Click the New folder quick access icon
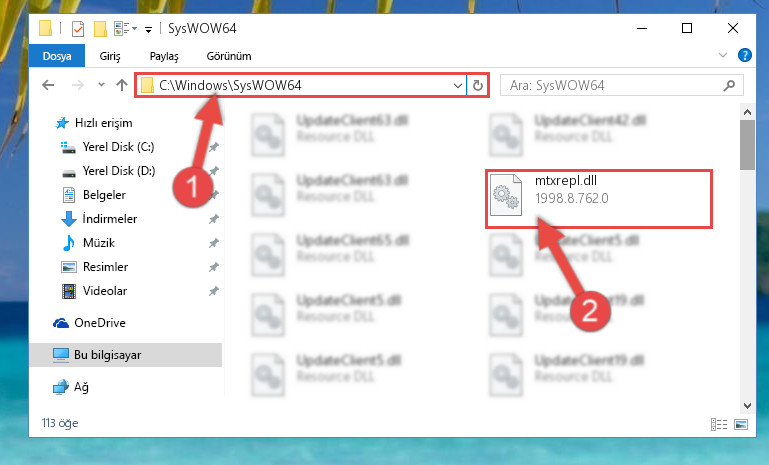769x465 pixels. (x=100, y=29)
